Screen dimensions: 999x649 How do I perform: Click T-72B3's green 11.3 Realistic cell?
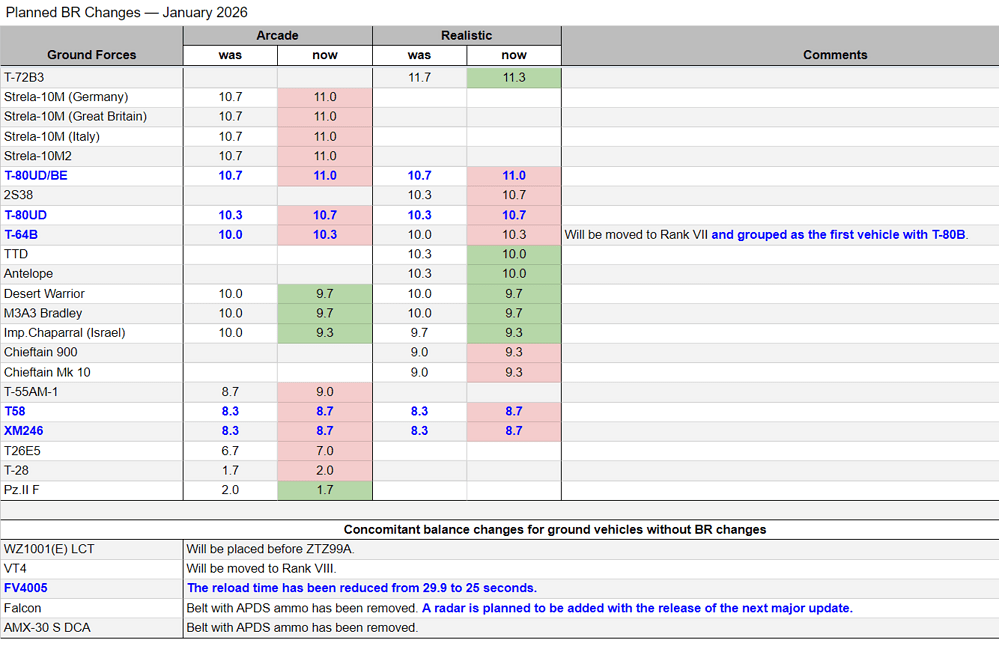[514, 78]
